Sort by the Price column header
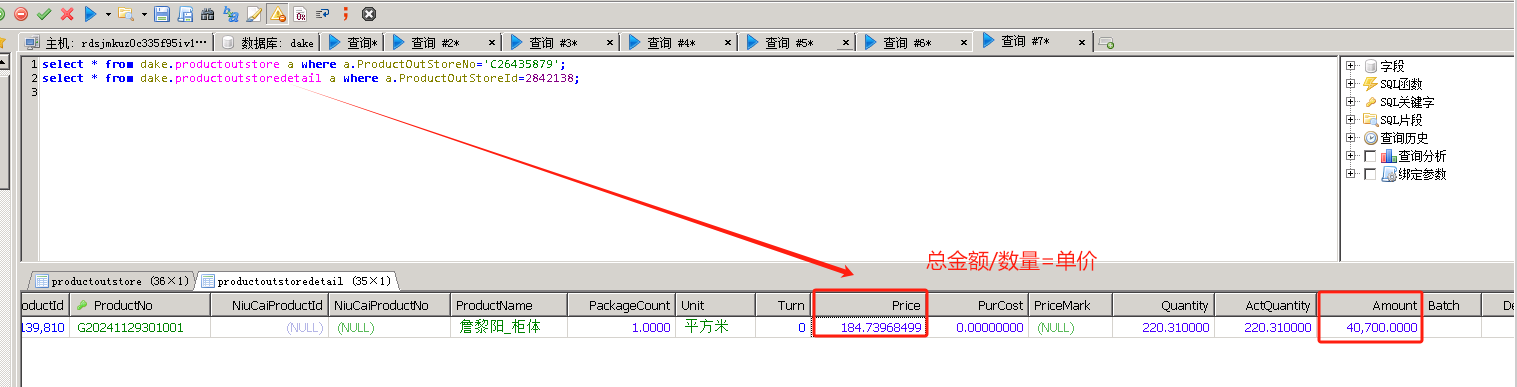The height and width of the screenshot is (387, 1517). coord(870,305)
